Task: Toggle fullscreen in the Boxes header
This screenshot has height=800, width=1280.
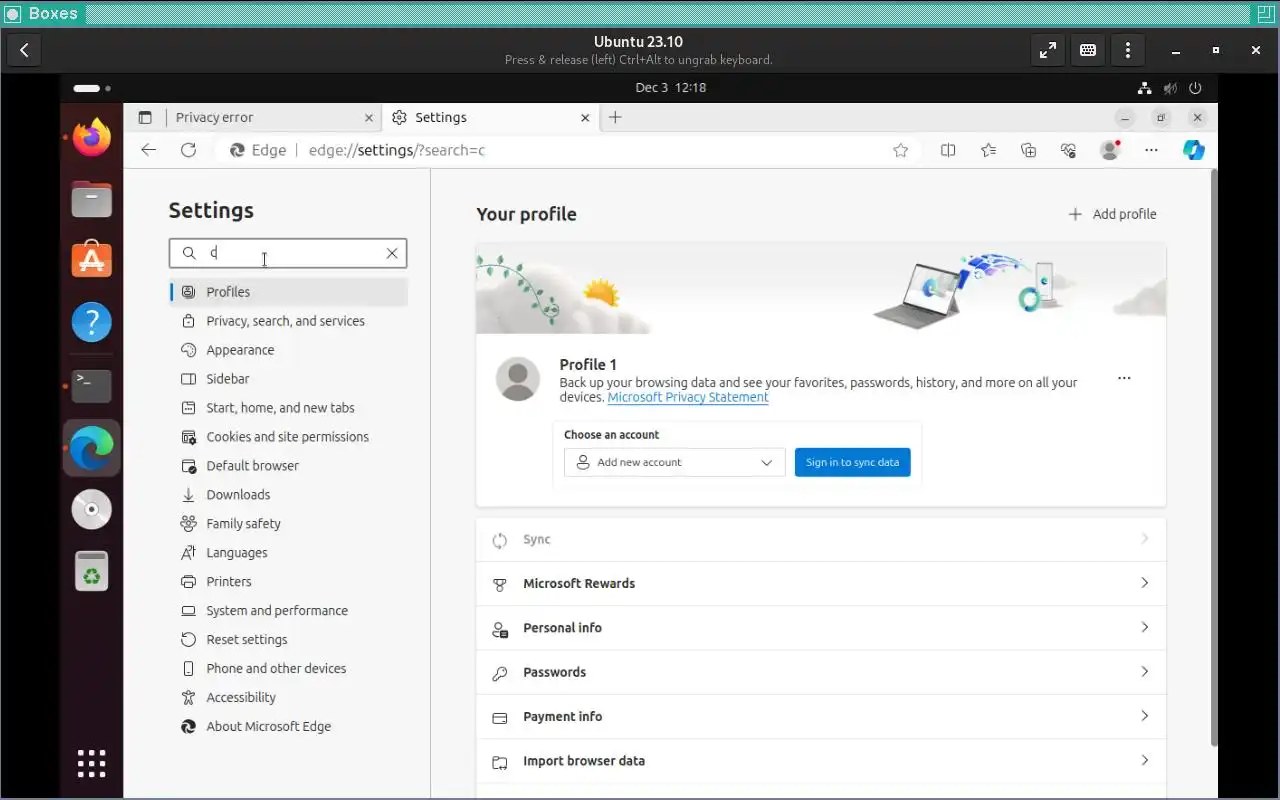Action: (x=1047, y=50)
